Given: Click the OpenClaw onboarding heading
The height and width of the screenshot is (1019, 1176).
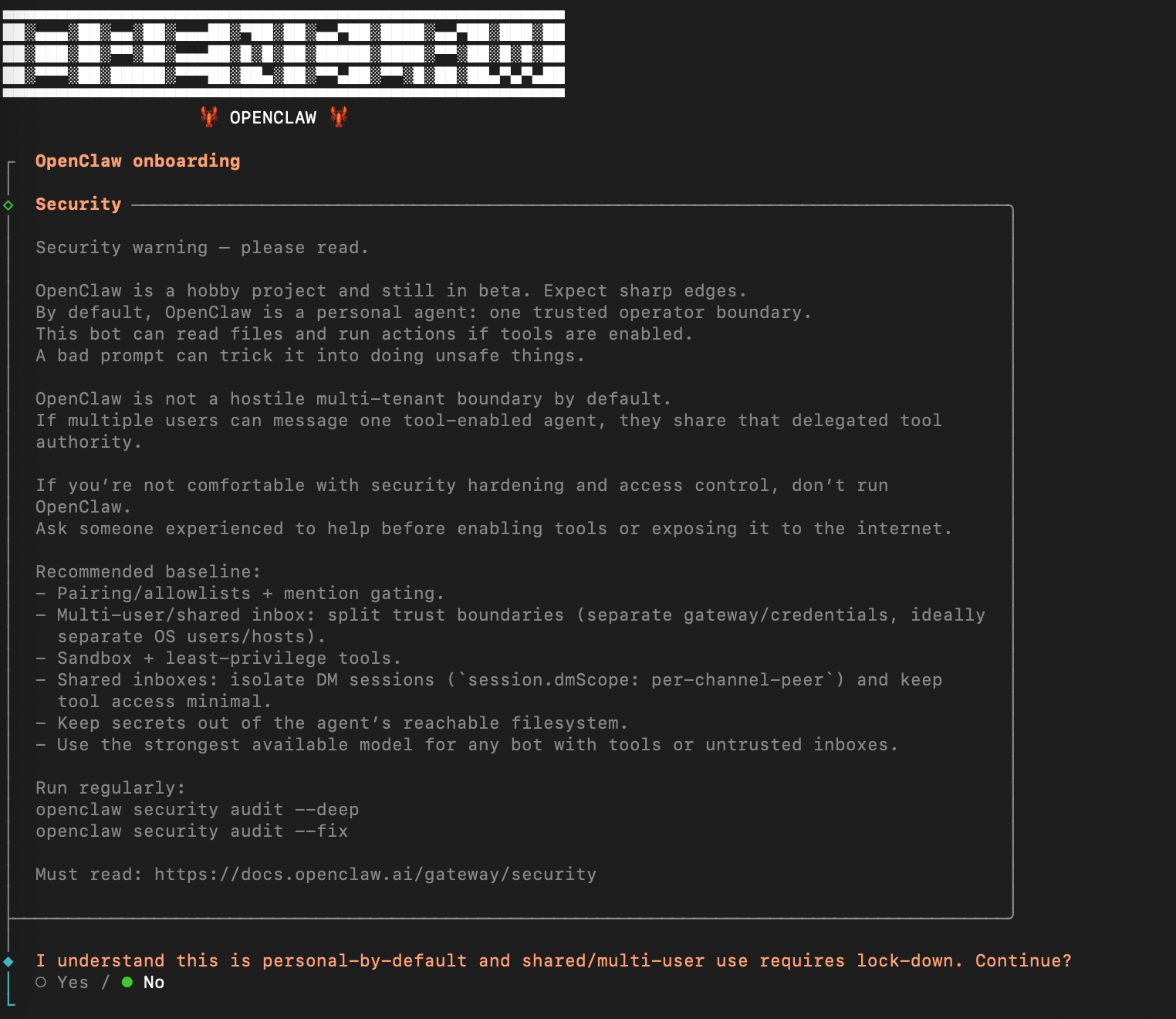Looking at the screenshot, I should click(137, 161).
